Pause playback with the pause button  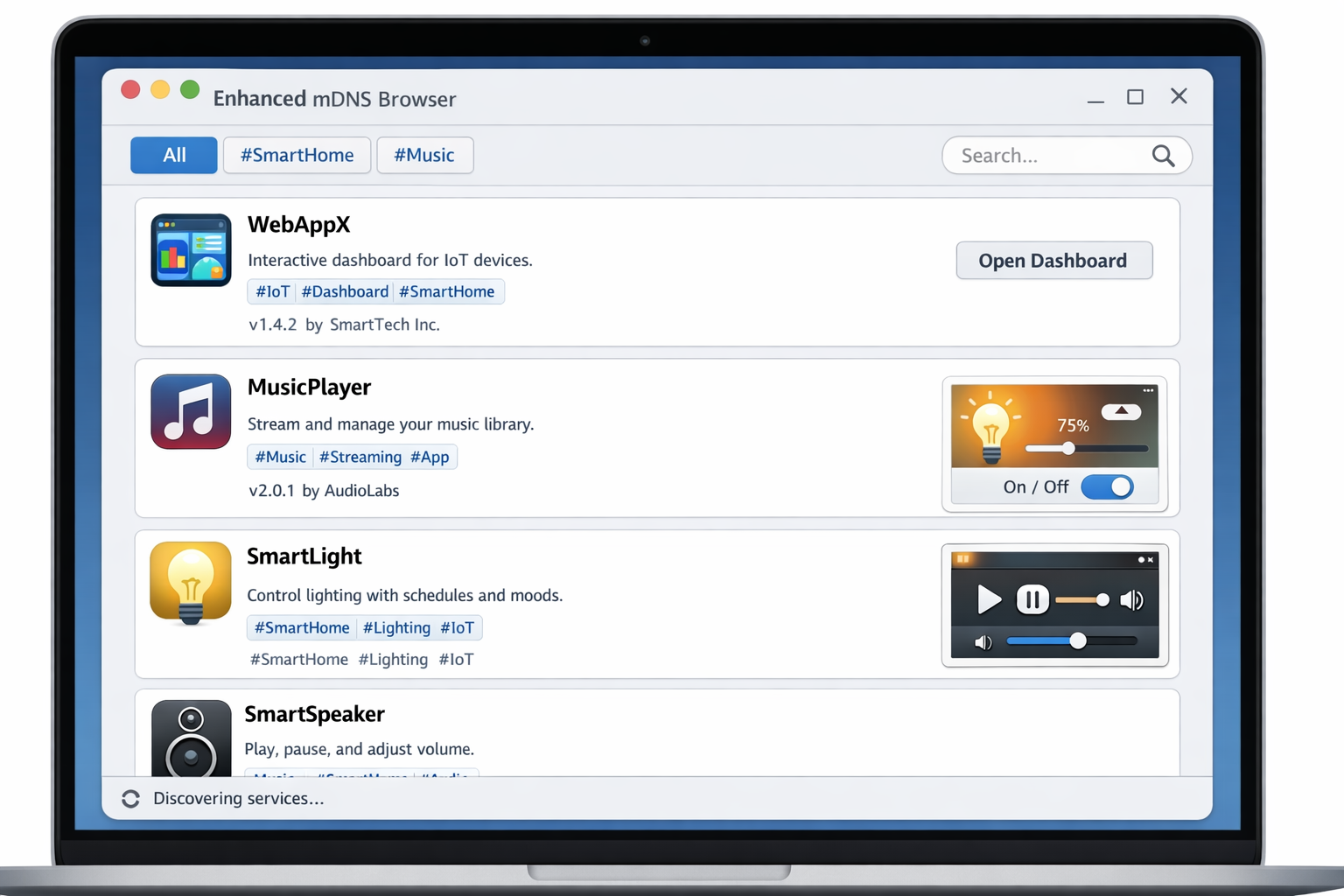pos(1032,600)
